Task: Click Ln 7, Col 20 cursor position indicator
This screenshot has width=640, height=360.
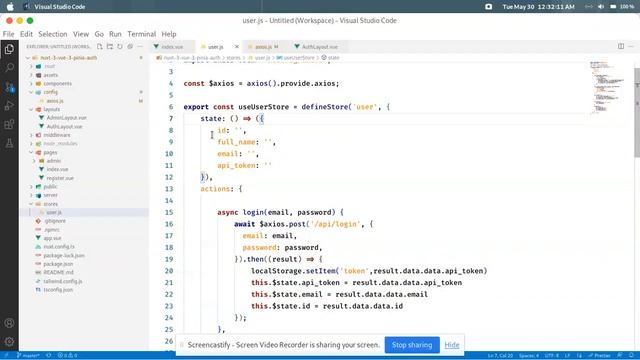Action: click(x=500, y=356)
